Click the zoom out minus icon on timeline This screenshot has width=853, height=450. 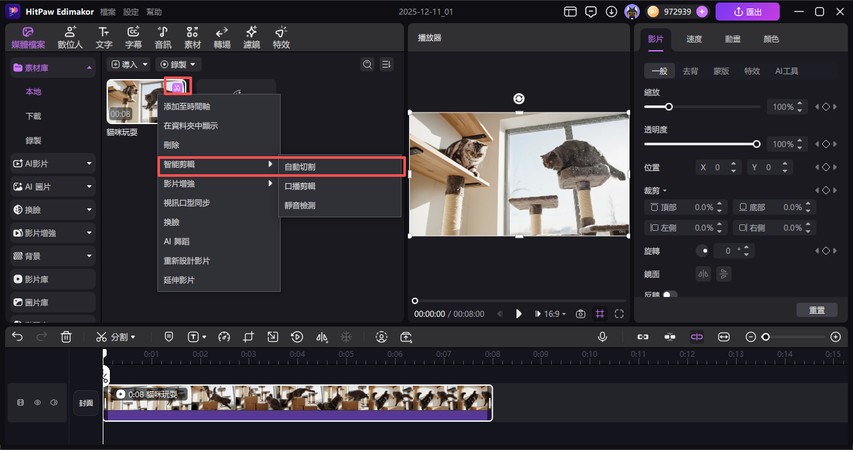(751, 337)
